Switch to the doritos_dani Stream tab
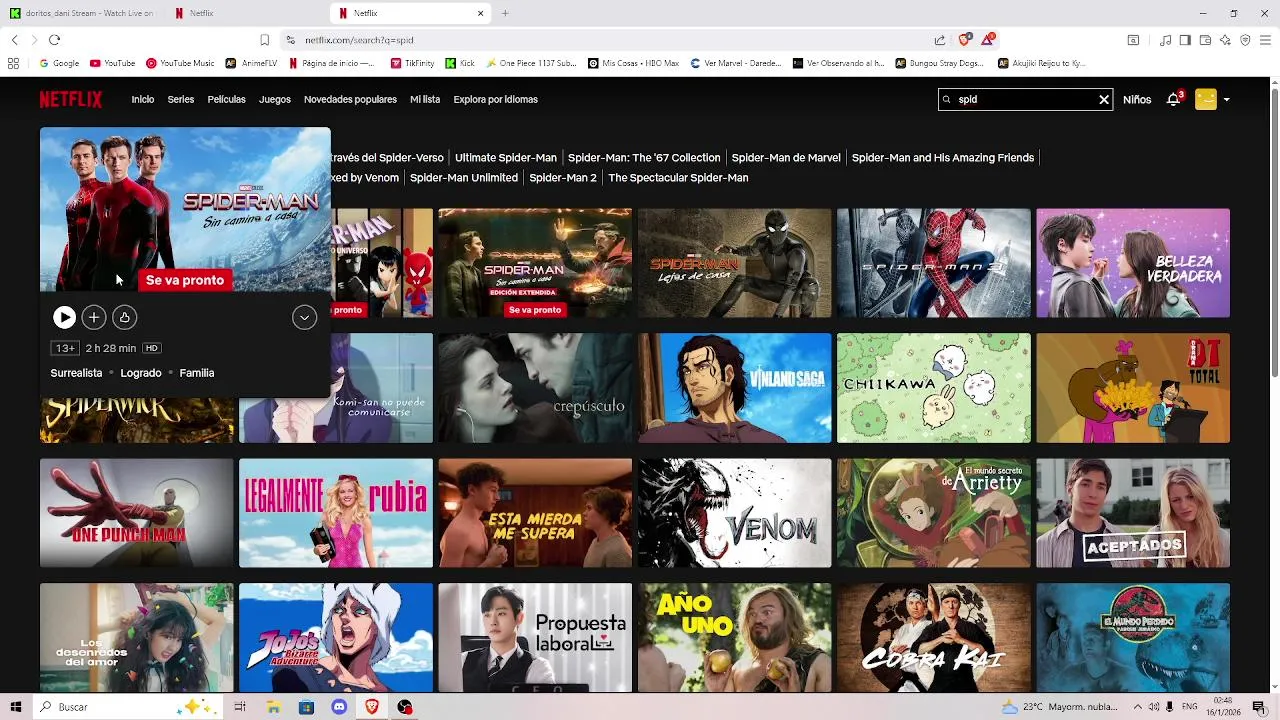This screenshot has width=1280, height=720. point(82,13)
